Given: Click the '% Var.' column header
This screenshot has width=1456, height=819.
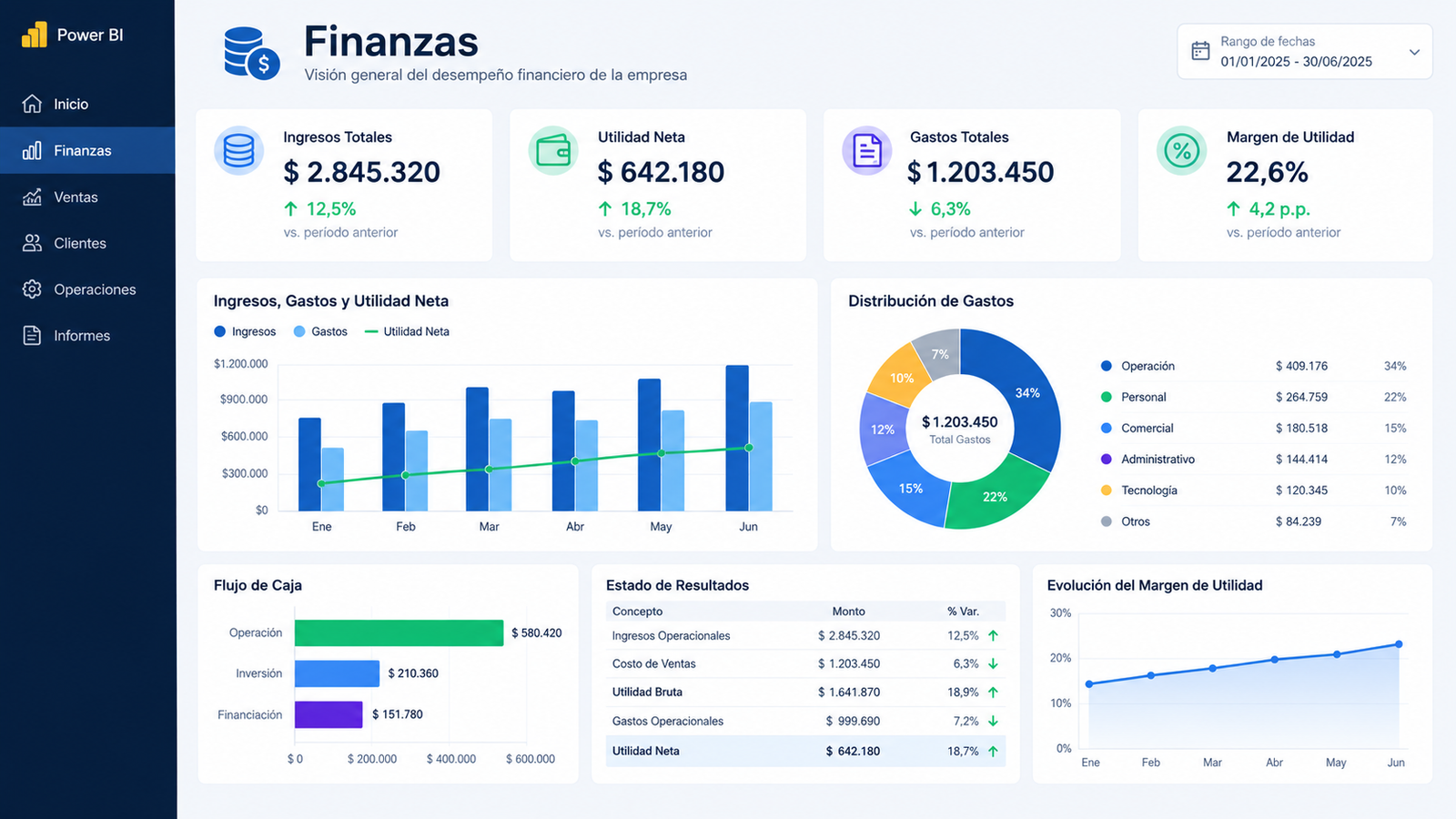Looking at the screenshot, I should tap(963, 612).
